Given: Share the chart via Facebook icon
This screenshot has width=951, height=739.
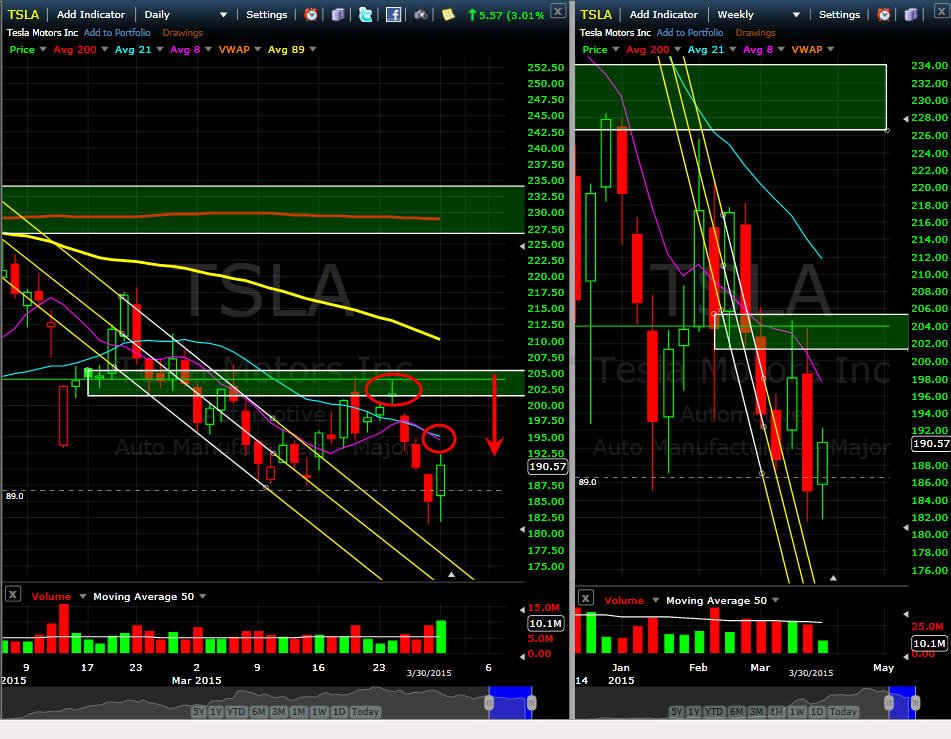Looking at the screenshot, I should 393,15.
